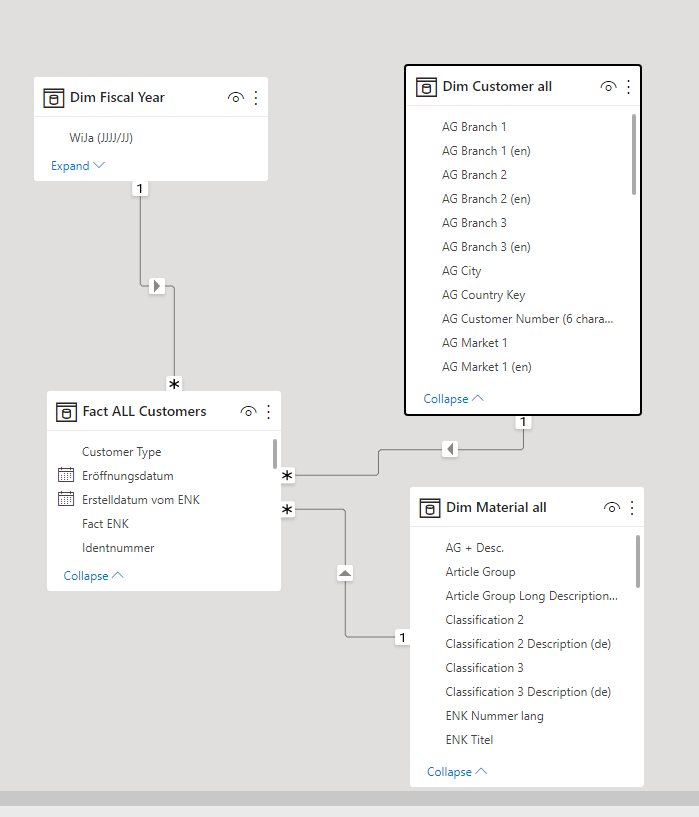Image resolution: width=699 pixels, height=817 pixels.
Task: Collapse the Fact ALL Customers field list
Action: tap(94, 576)
